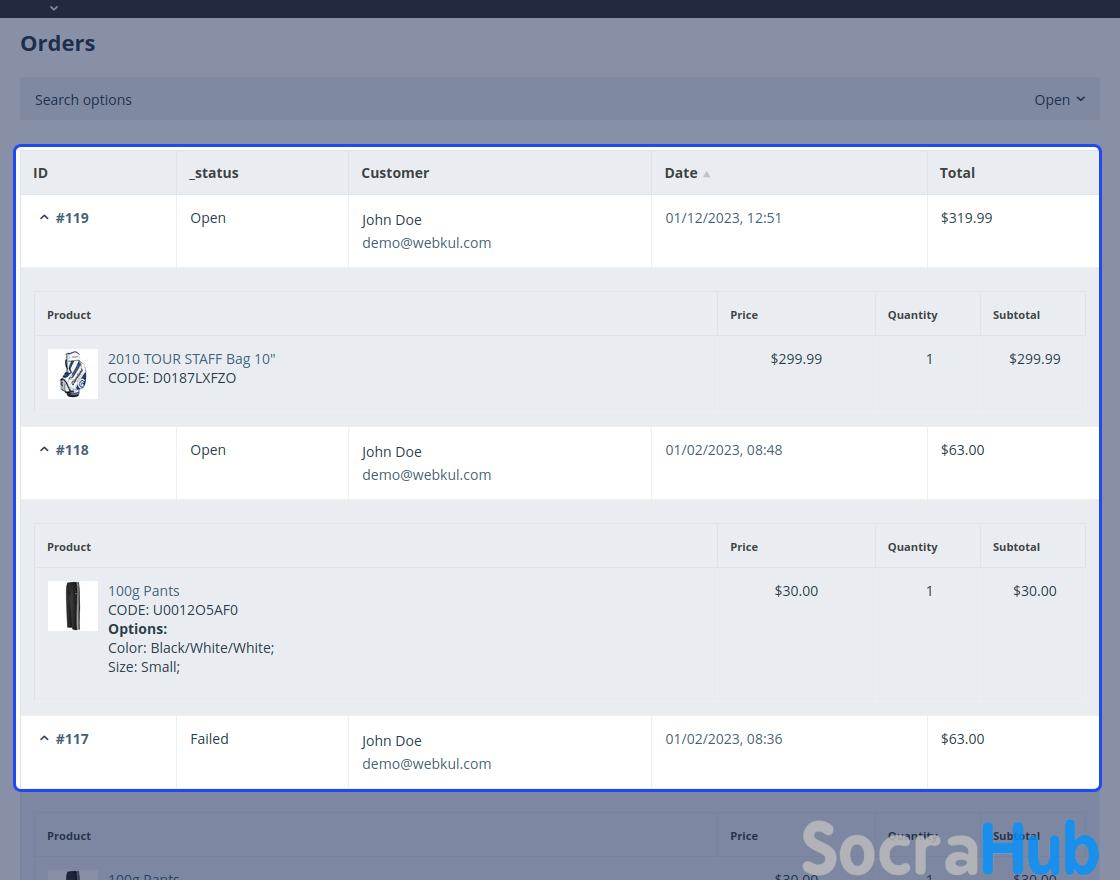Click demo@webkul.com email in order #119
The image size is (1120, 880).
pos(426,243)
